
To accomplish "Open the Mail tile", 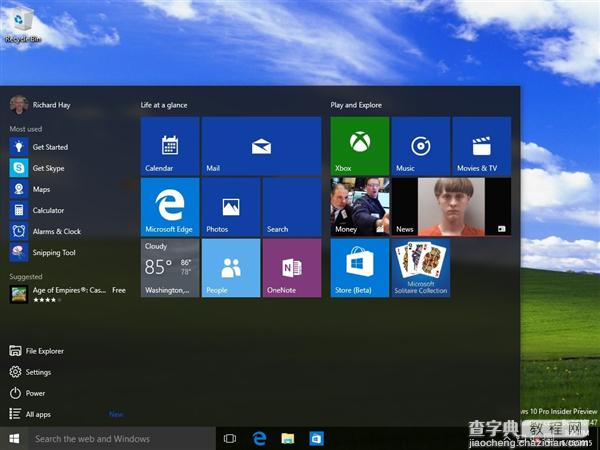I will [261, 146].
